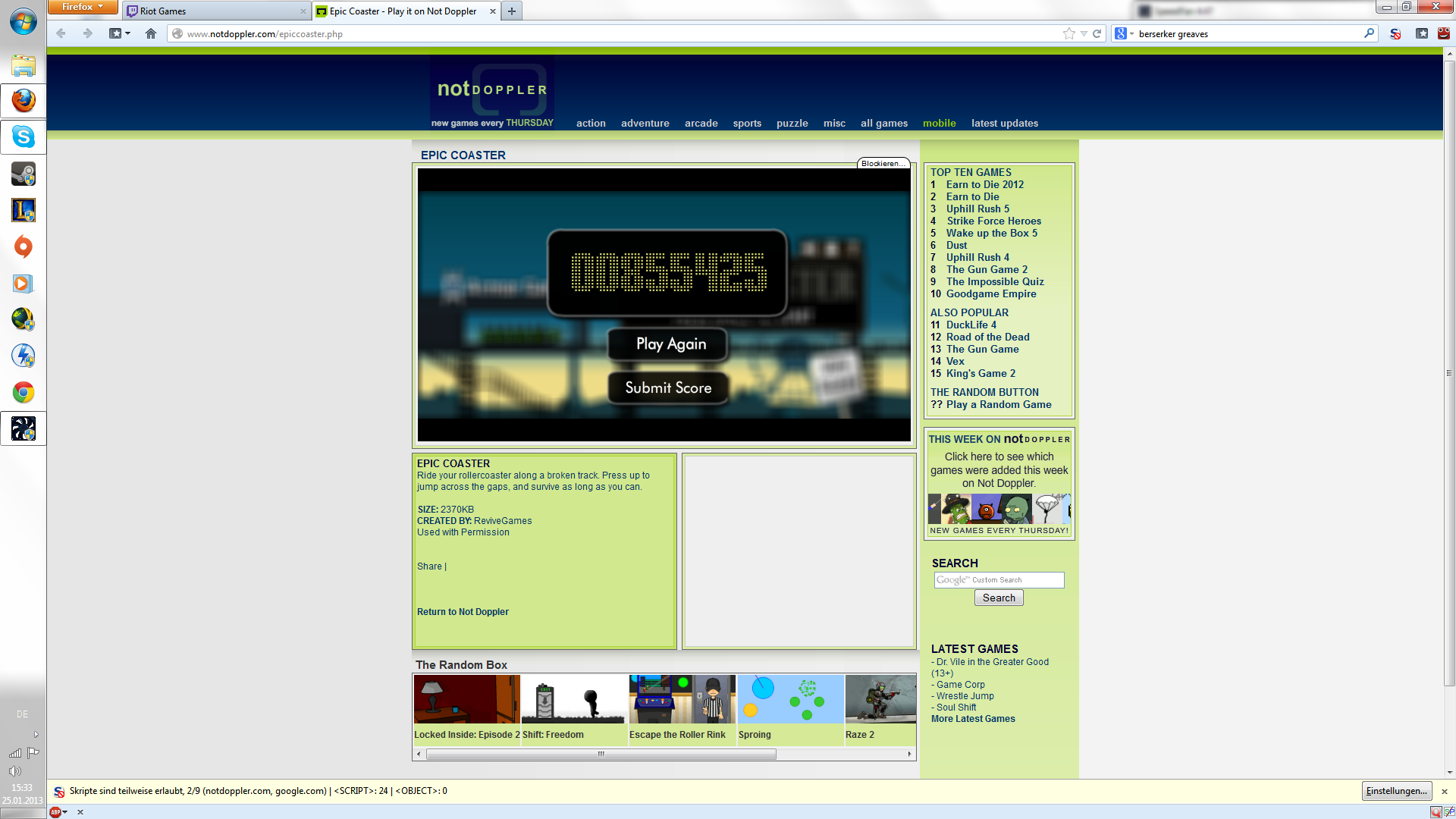Open the Shift: Freedom game thumbnail

pyautogui.click(x=574, y=699)
